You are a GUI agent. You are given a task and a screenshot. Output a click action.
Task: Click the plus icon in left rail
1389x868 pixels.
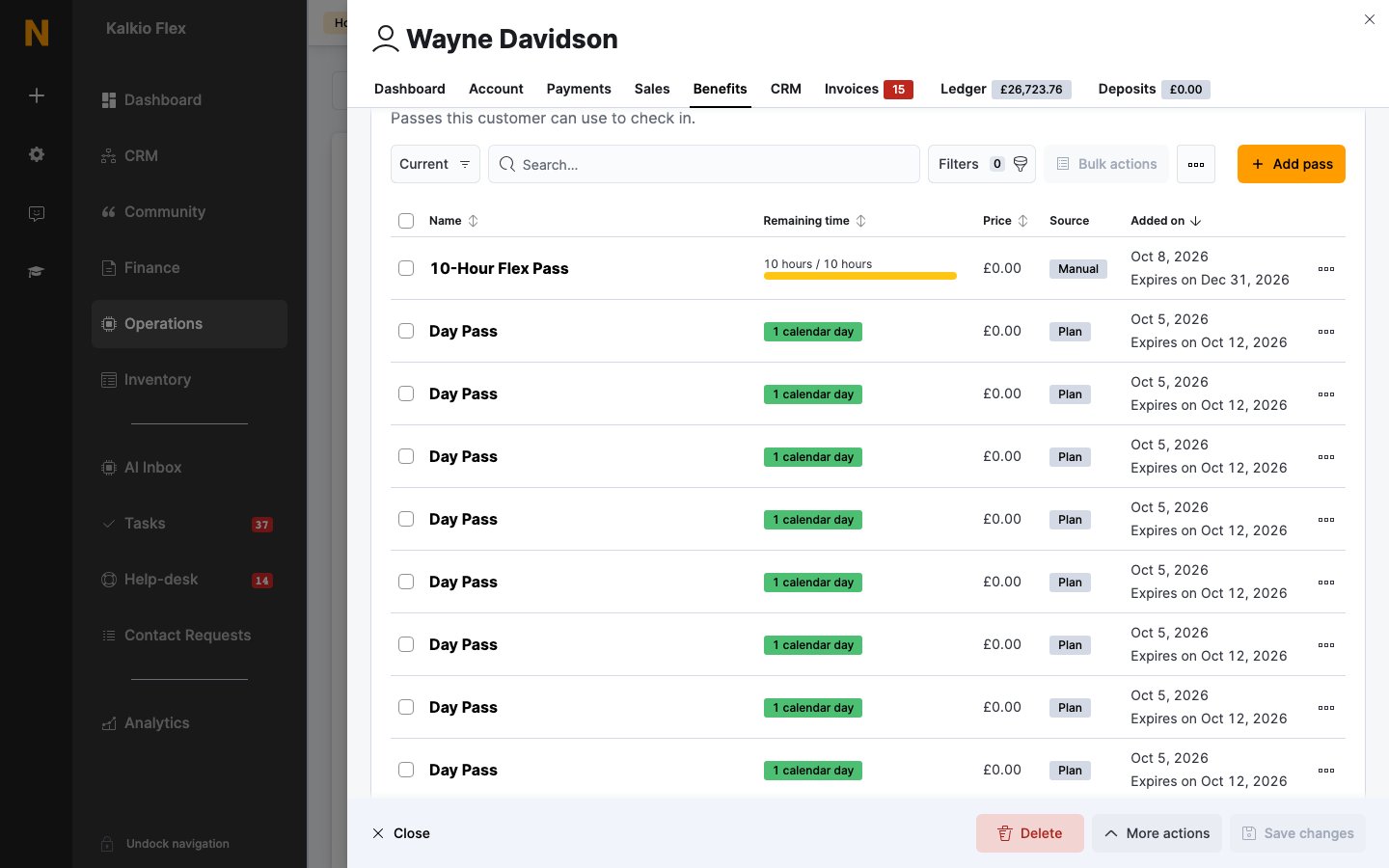(37, 95)
